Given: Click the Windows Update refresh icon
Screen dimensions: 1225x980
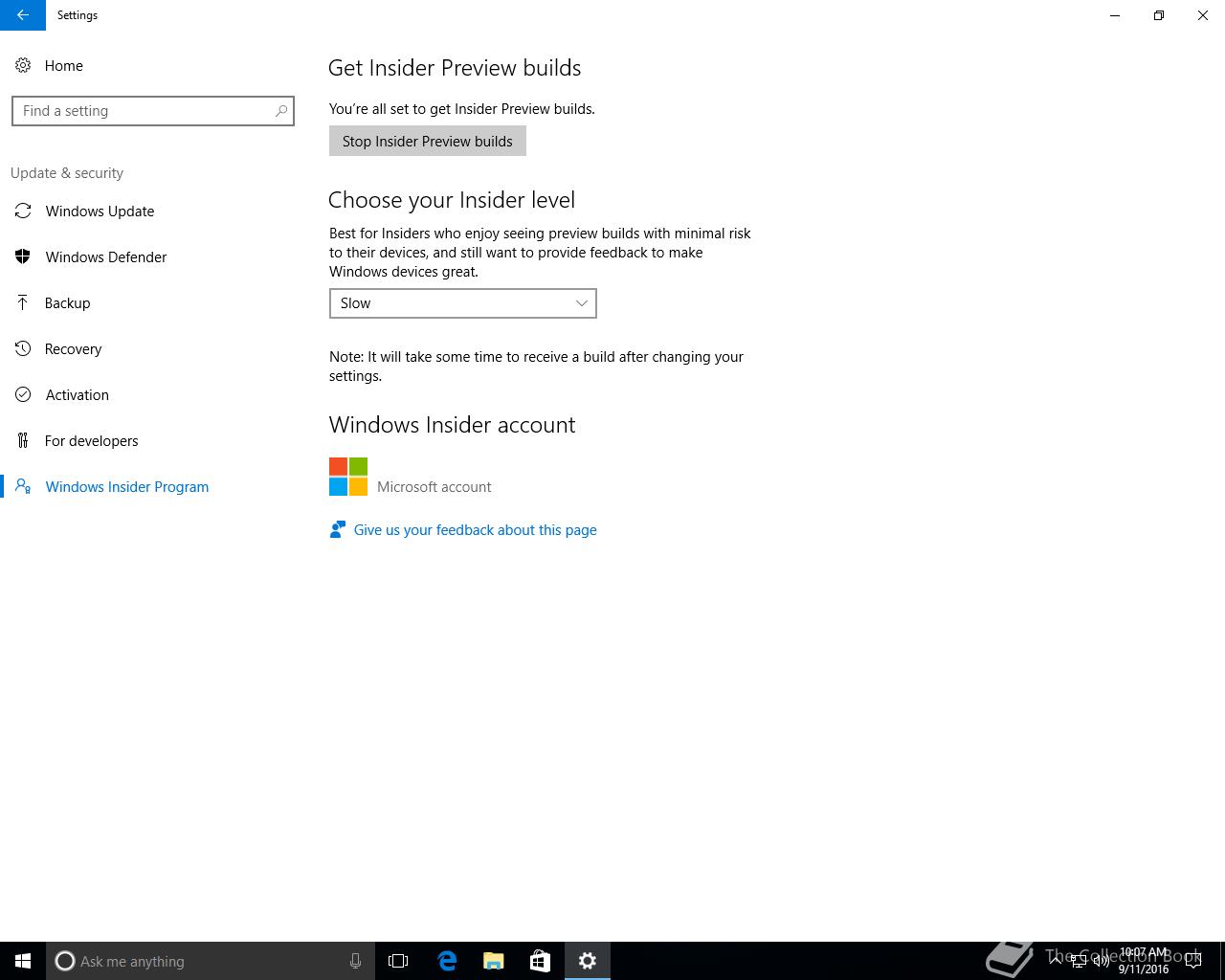Looking at the screenshot, I should point(23,212).
